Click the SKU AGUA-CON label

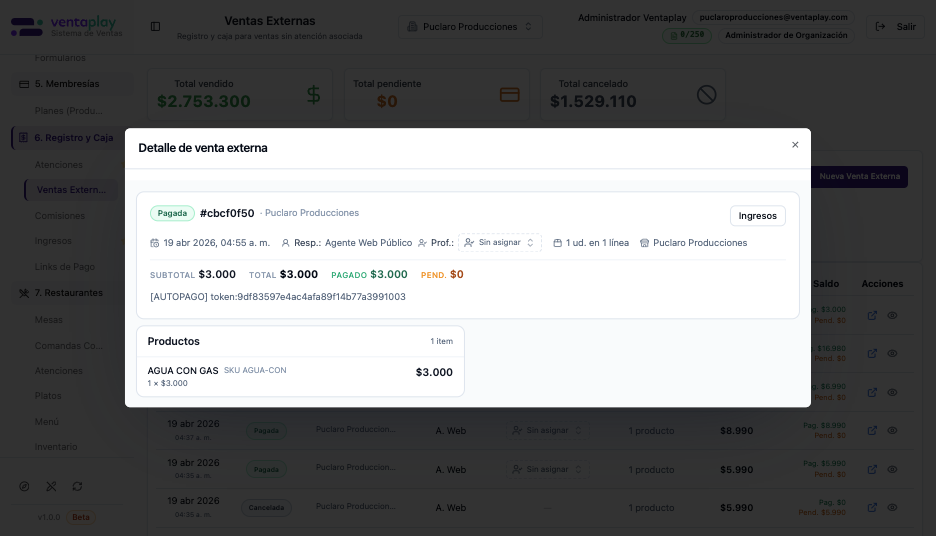pos(255,370)
